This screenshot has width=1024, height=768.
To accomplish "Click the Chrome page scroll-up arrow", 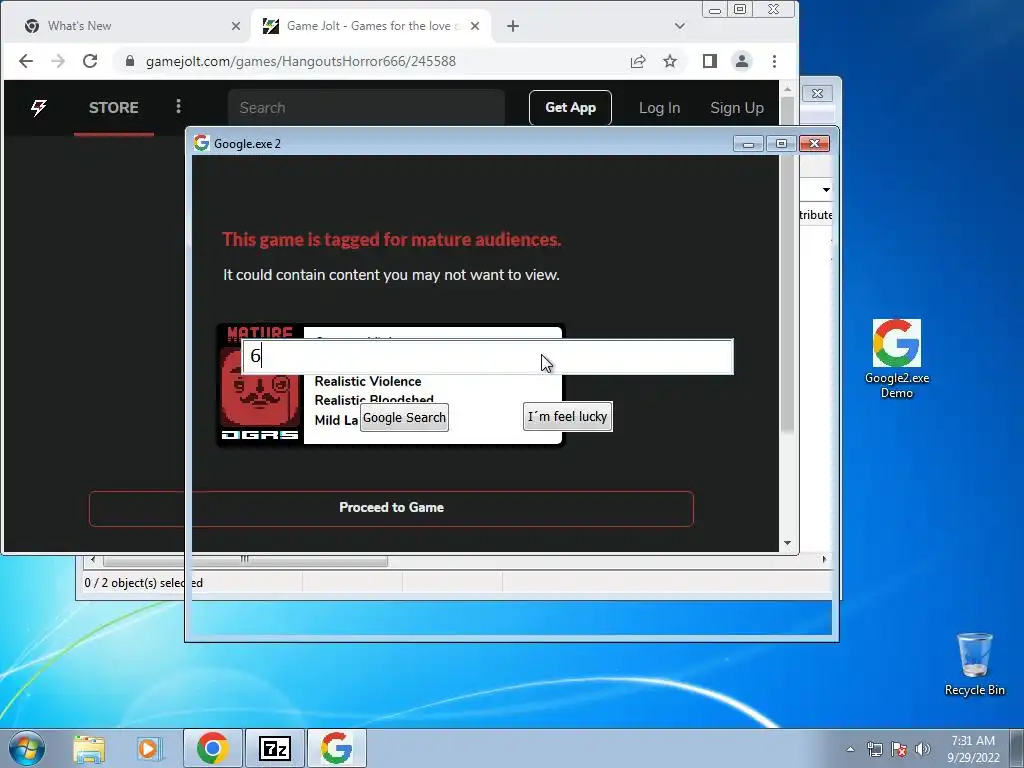I will coord(788,88).
